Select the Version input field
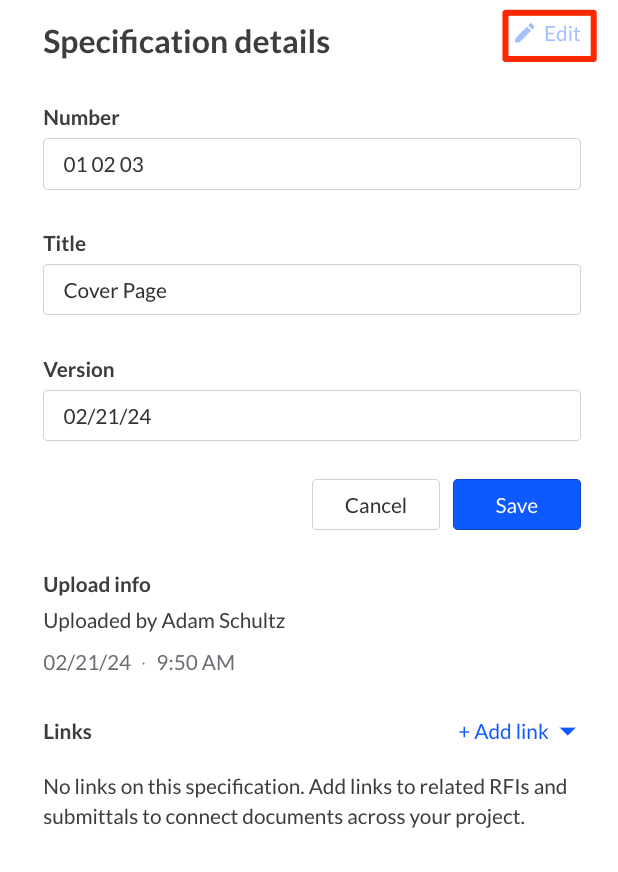 (x=311, y=416)
